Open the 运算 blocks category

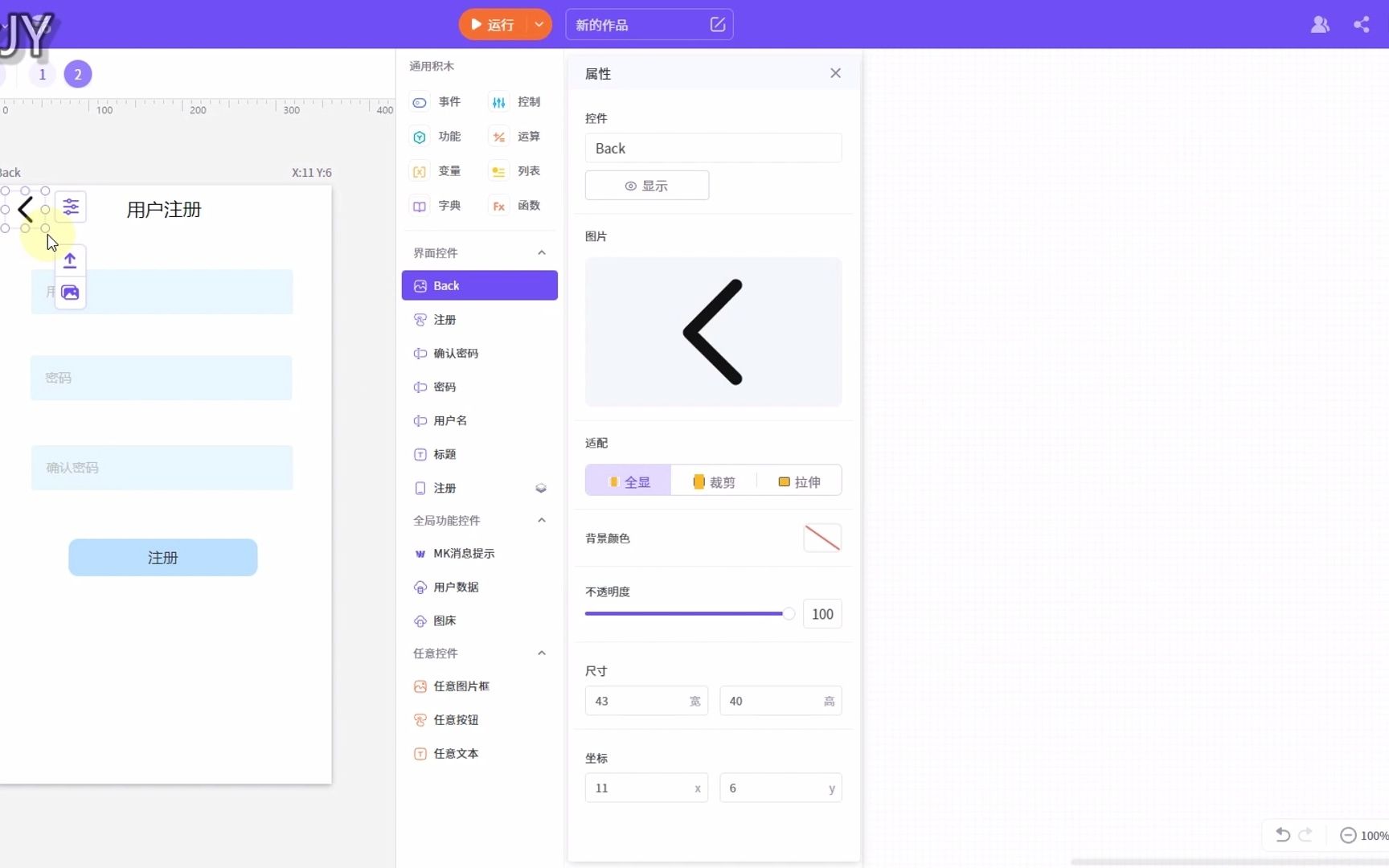(516, 137)
